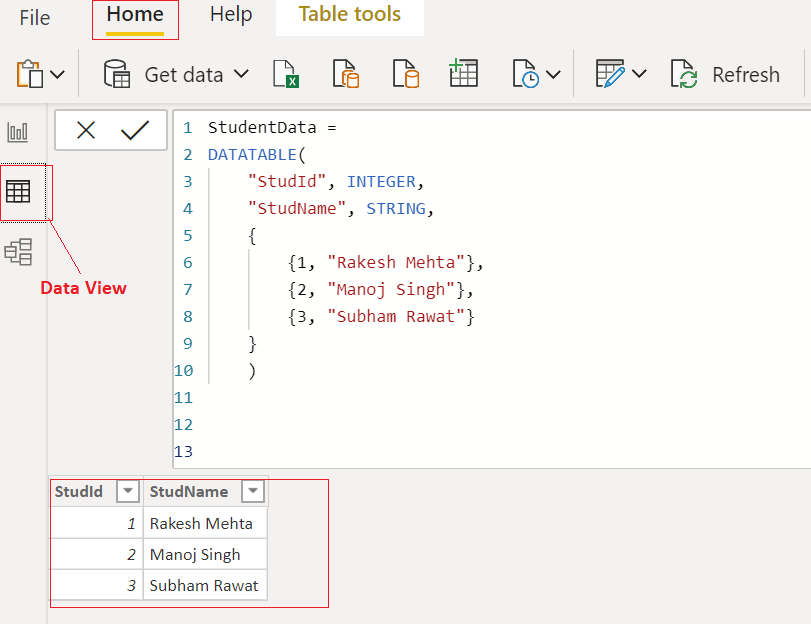The image size is (811, 624).
Task: Click the "Rakesh Mehta" string in formula
Action: point(396,262)
